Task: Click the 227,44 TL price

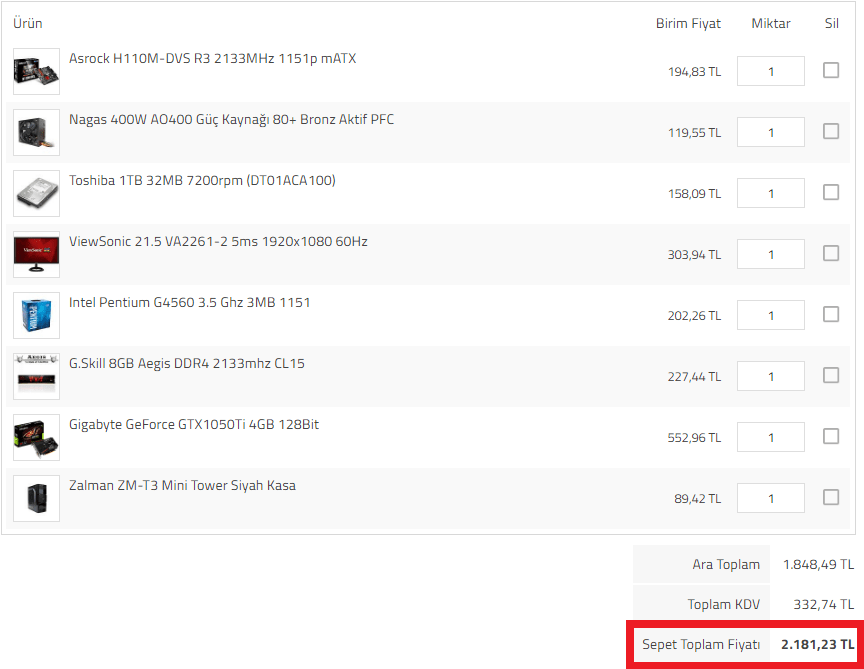Action: 694,377
